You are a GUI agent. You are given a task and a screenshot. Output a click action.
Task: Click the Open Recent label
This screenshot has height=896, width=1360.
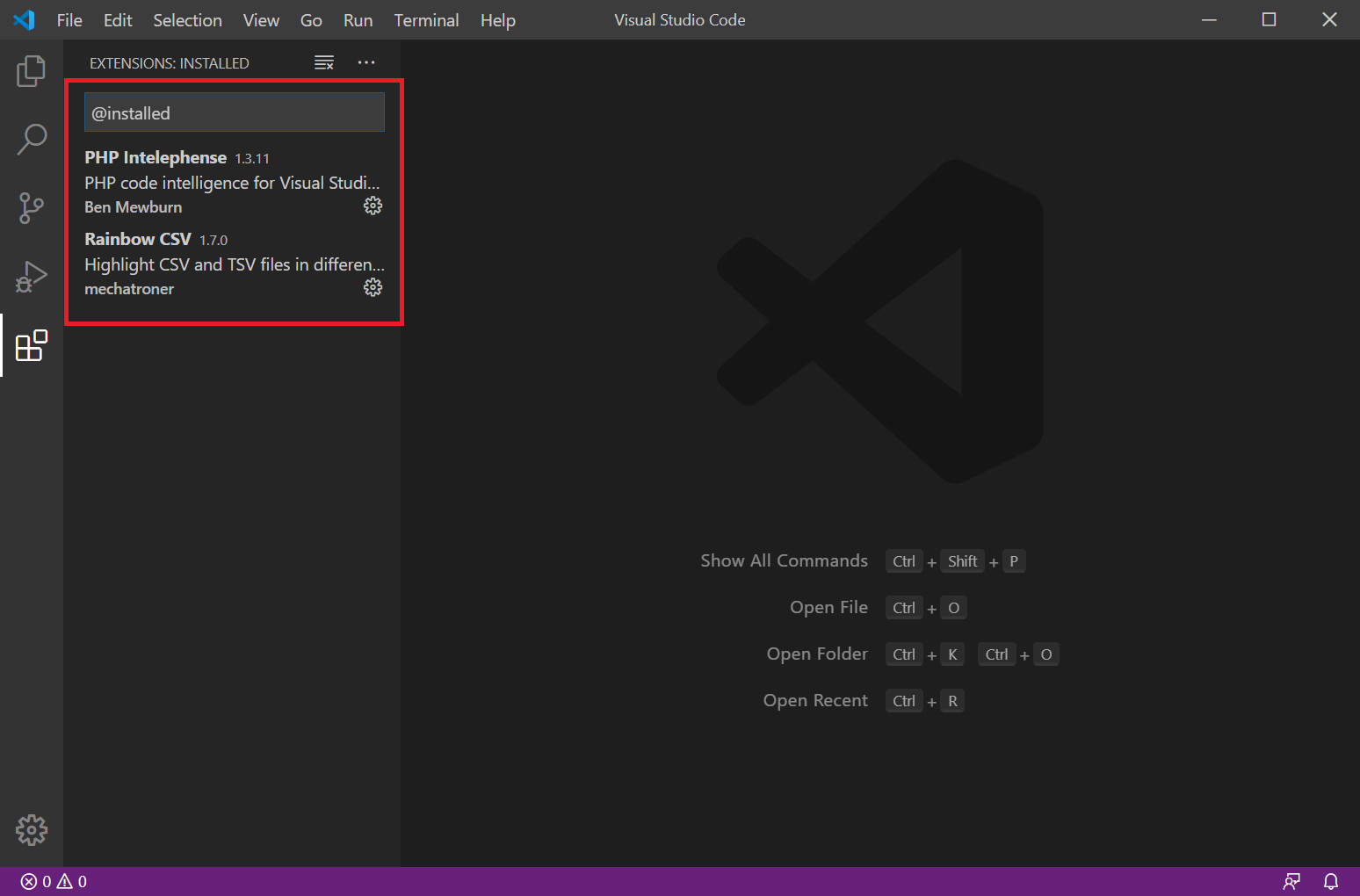[815, 700]
